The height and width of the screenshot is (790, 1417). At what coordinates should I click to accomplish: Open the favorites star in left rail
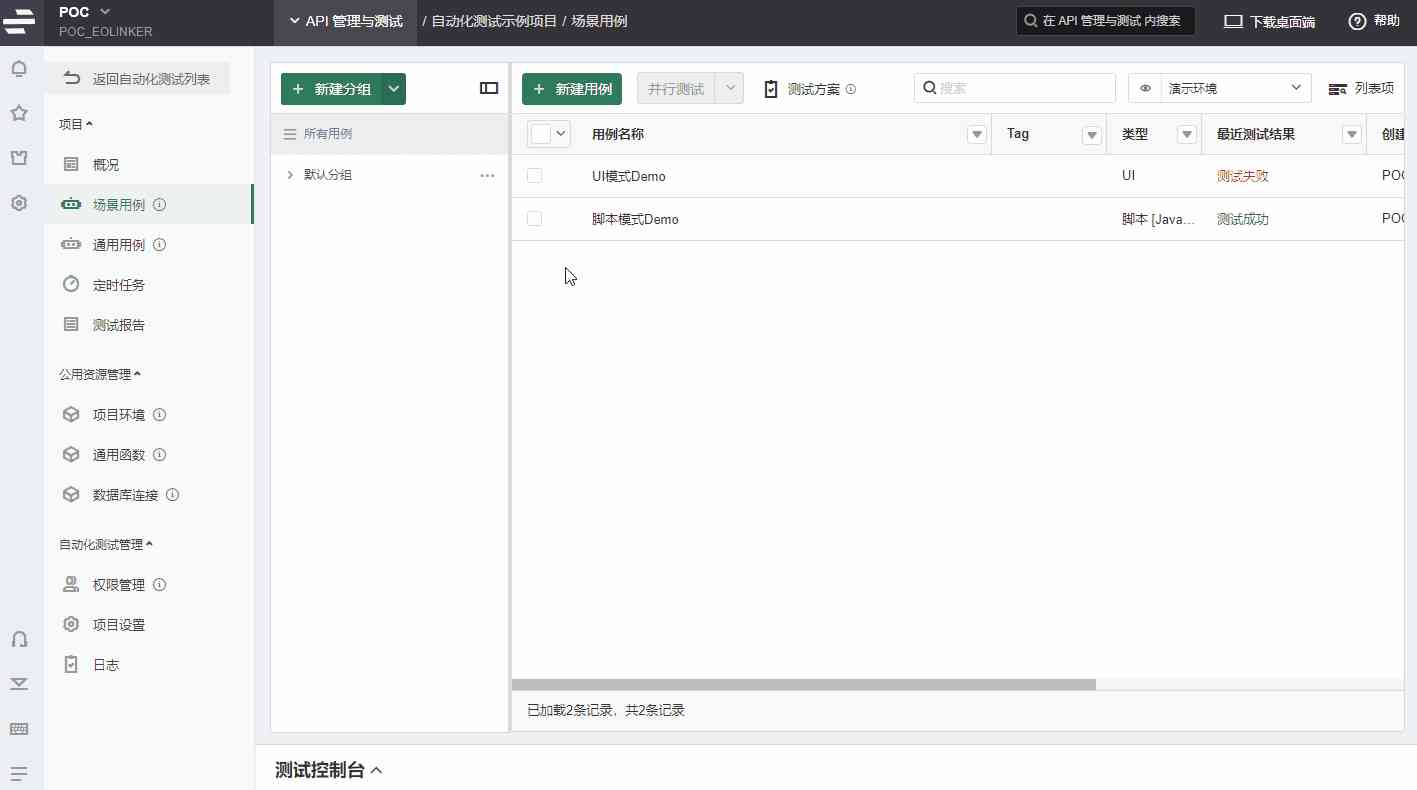(x=19, y=113)
